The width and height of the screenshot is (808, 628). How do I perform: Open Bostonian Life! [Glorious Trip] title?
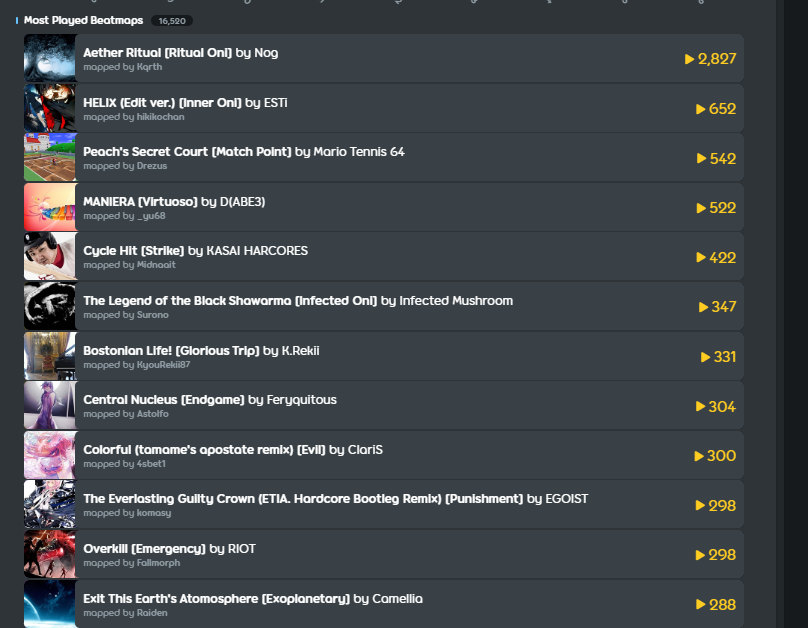(x=171, y=350)
